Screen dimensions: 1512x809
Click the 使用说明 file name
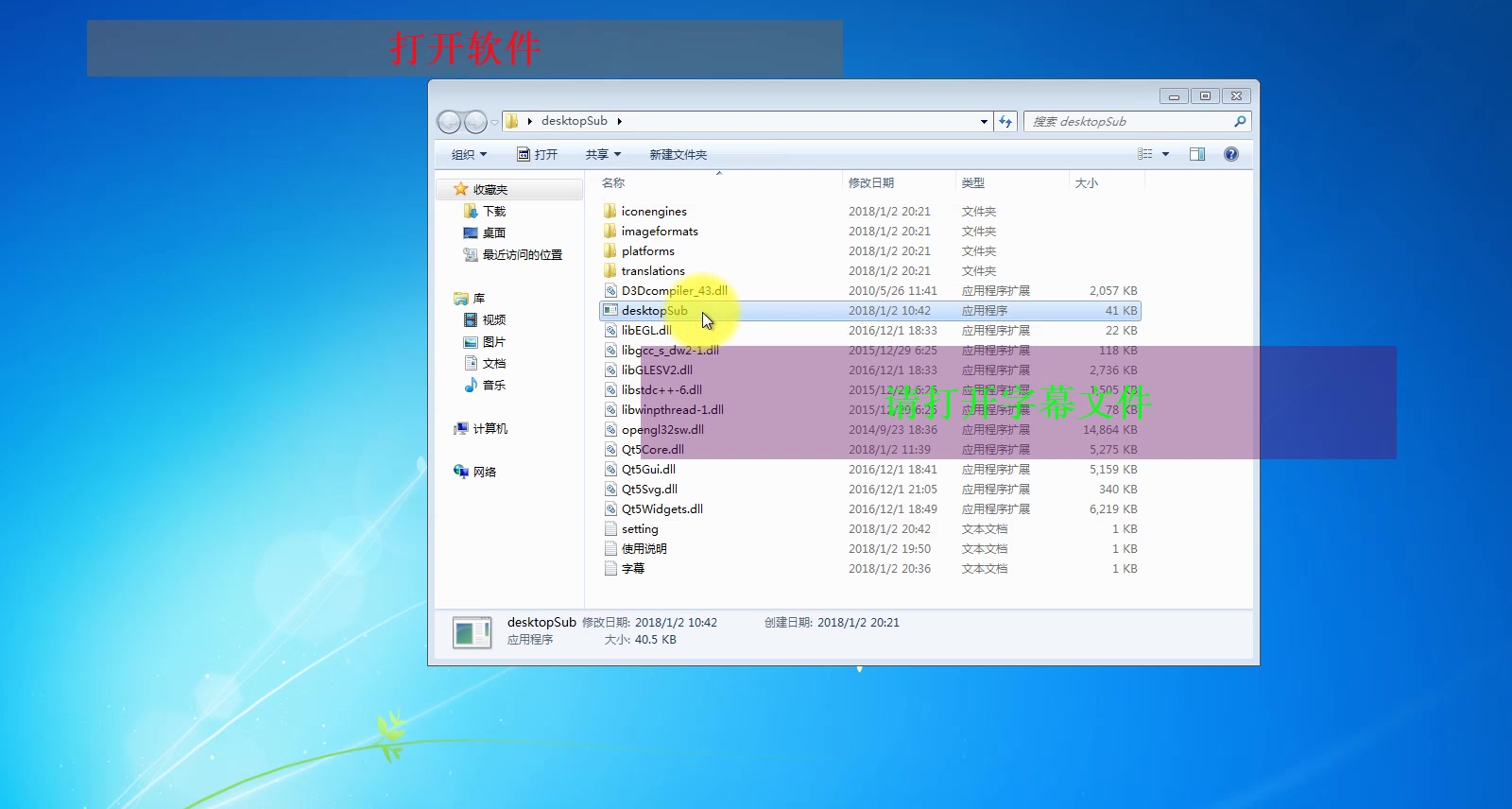644,548
